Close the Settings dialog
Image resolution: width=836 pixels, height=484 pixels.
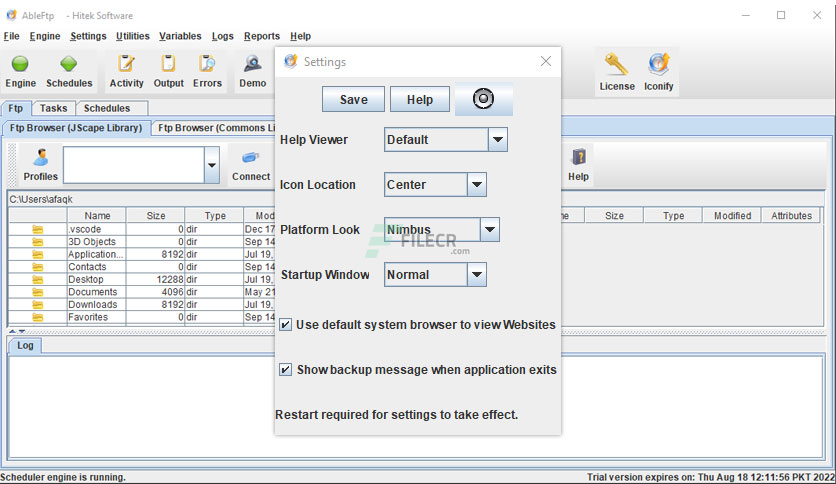[545, 61]
